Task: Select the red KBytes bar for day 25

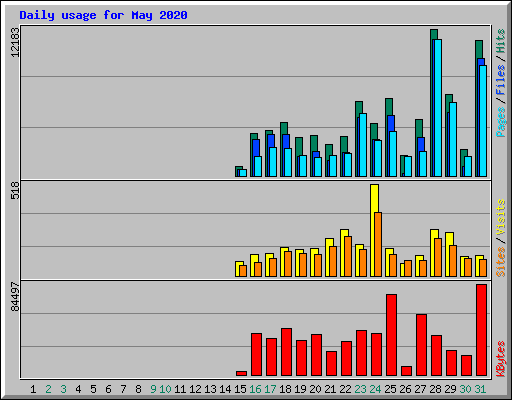Action: [x=391, y=335]
